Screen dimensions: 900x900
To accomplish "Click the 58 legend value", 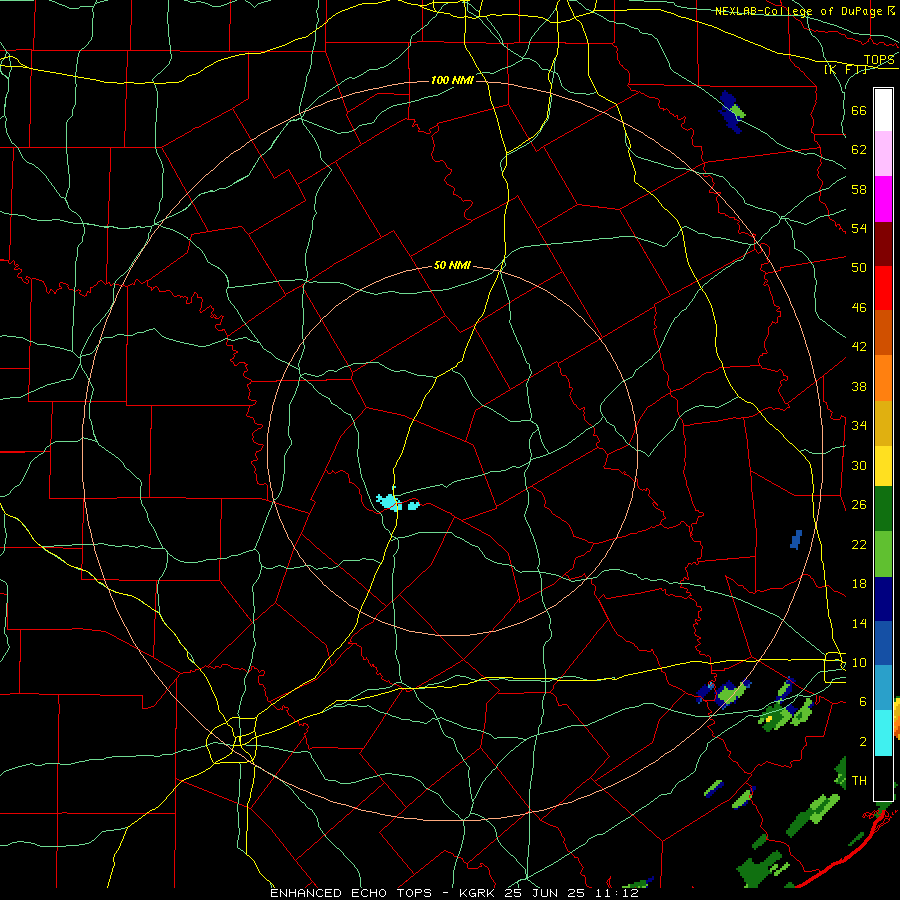I will click(x=859, y=189).
